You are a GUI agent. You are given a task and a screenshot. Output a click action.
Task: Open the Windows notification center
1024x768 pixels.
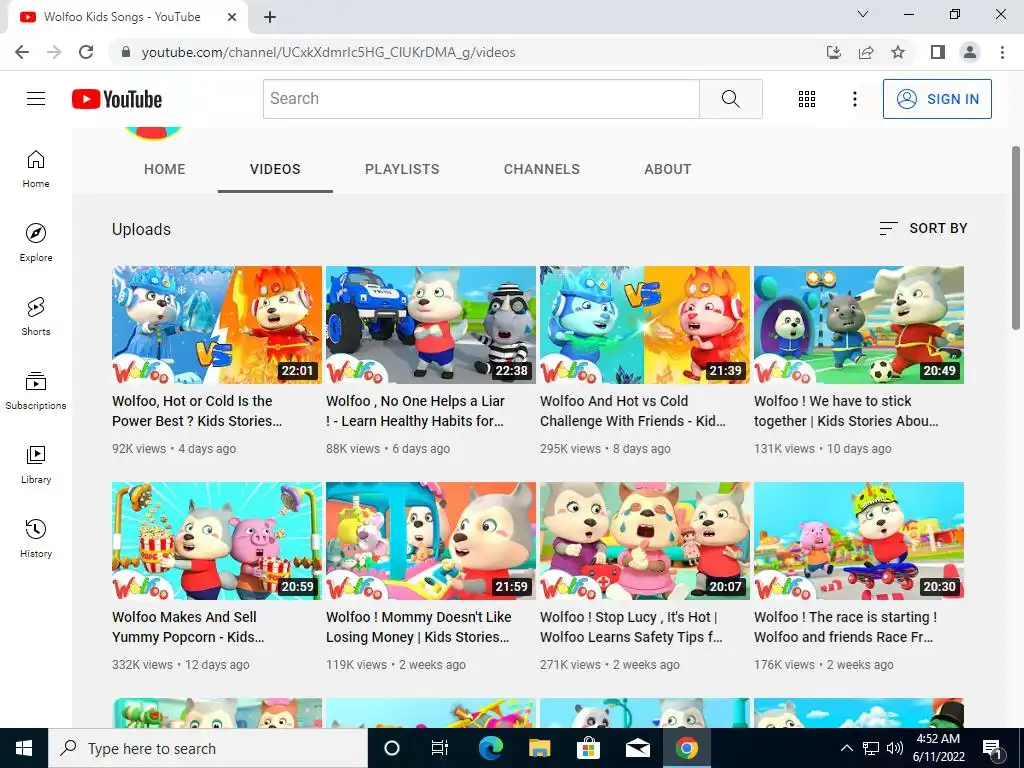(992, 748)
